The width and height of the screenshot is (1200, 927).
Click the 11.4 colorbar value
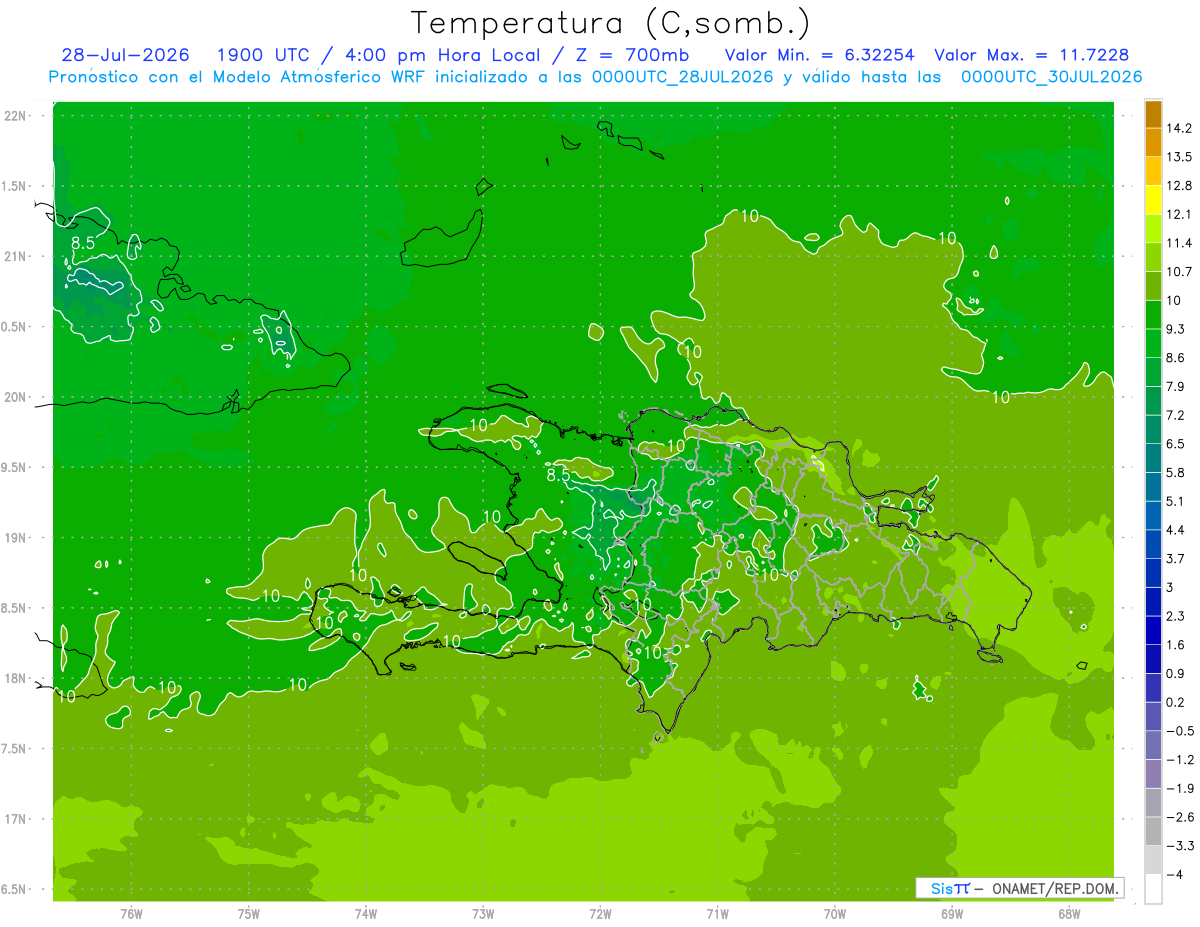[1179, 243]
